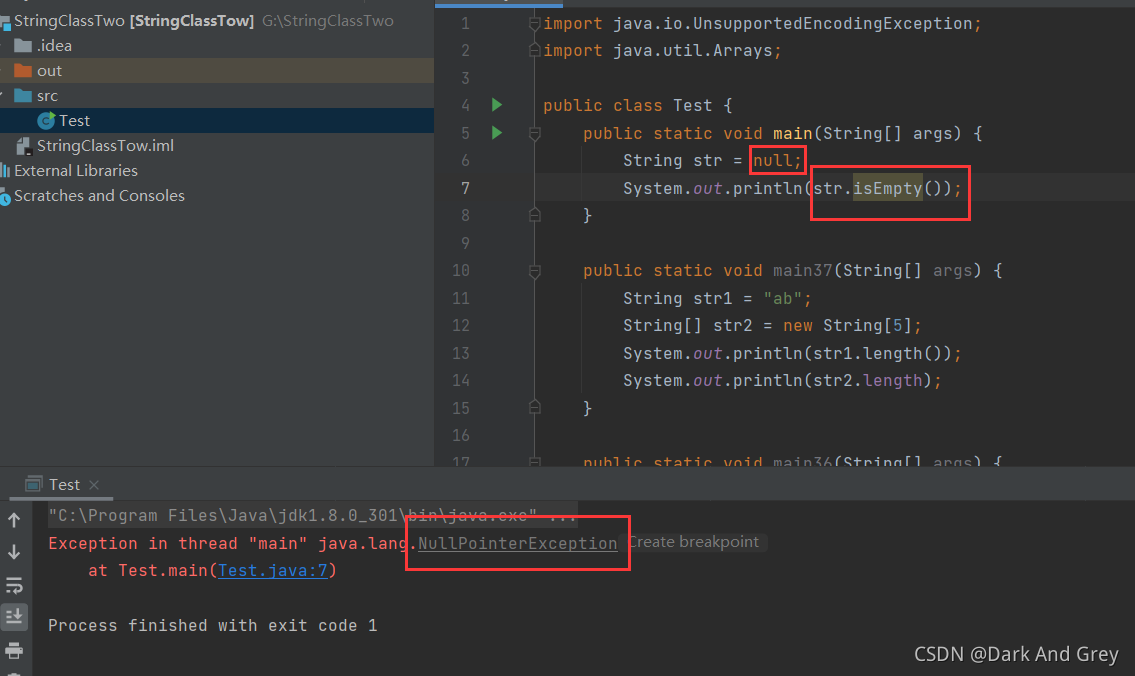Click the up stack trace arrow
The width and height of the screenshot is (1135, 676).
click(x=14, y=520)
